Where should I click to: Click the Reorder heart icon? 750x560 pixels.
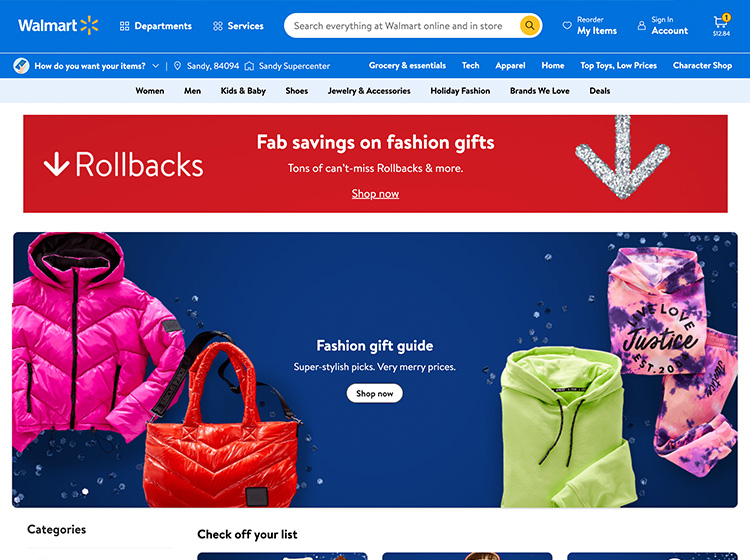pyautogui.click(x=567, y=25)
